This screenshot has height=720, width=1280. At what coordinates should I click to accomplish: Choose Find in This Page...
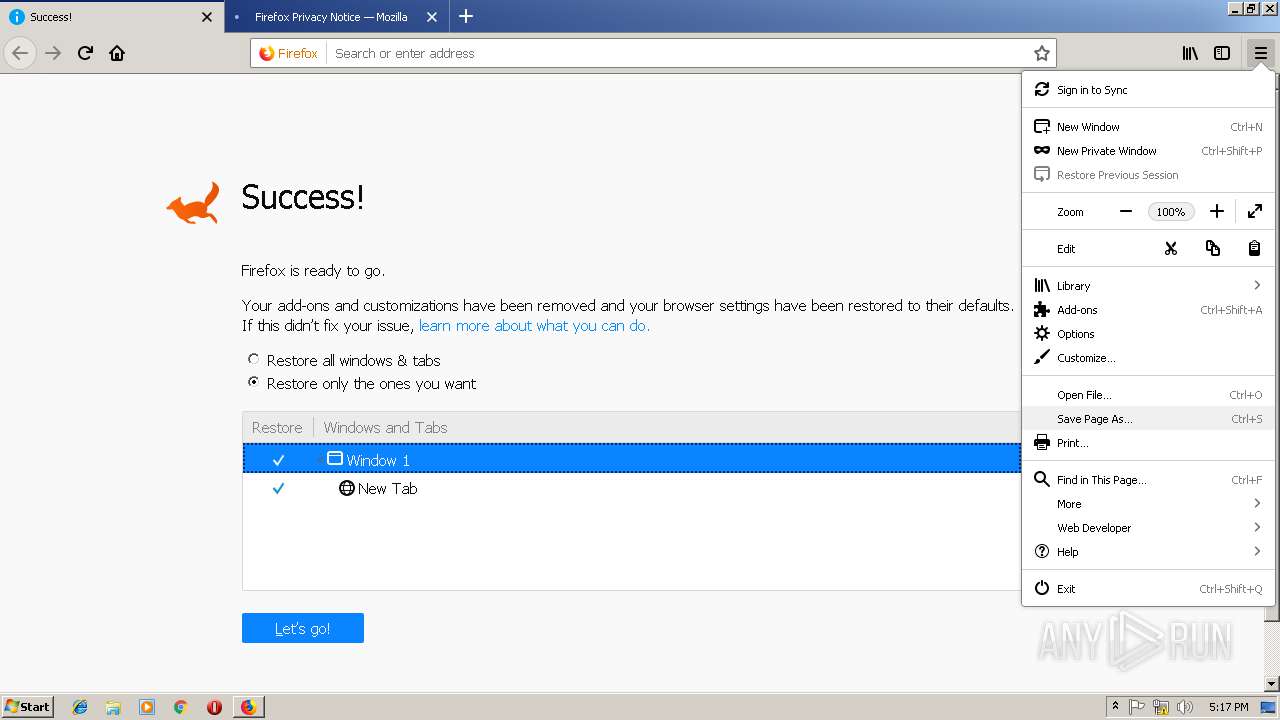click(1148, 480)
